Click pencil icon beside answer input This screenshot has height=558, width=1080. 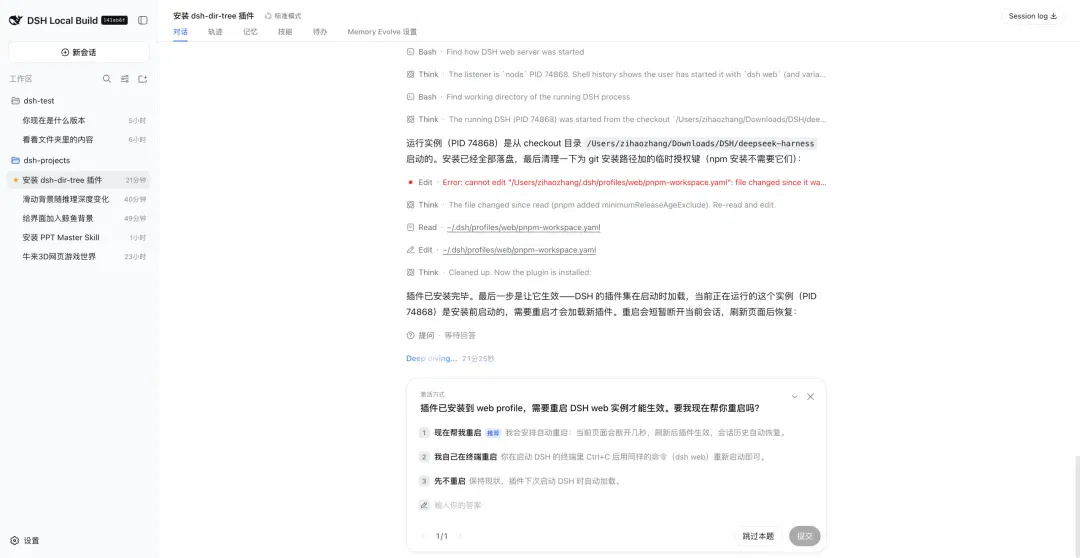click(x=424, y=505)
